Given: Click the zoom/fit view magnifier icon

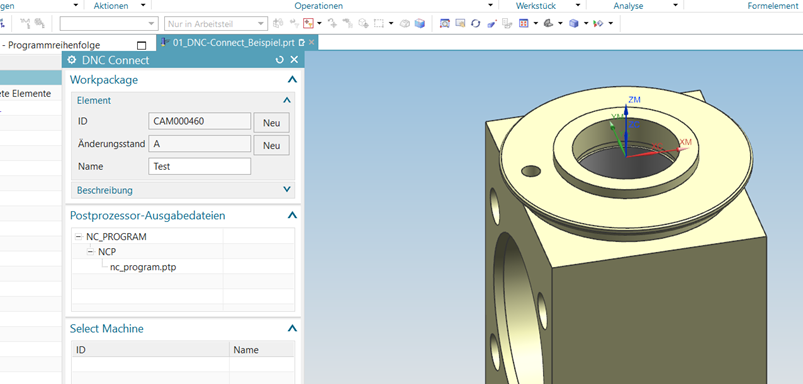Looking at the screenshot, I should point(445,23).
